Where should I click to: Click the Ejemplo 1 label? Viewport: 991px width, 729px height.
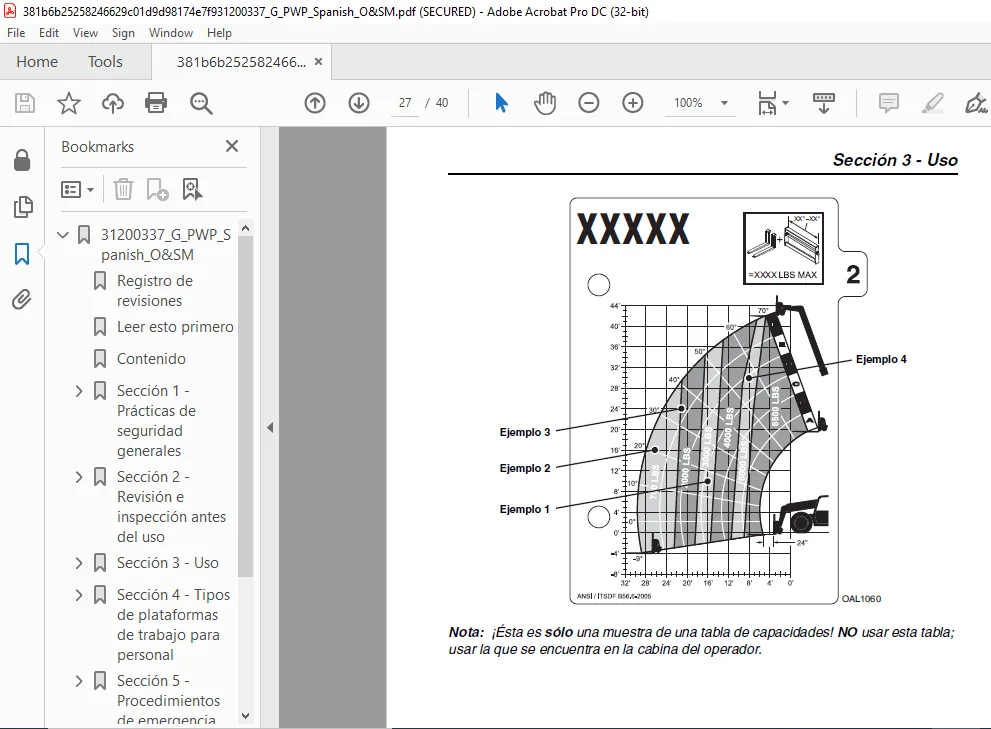point(525,509)
